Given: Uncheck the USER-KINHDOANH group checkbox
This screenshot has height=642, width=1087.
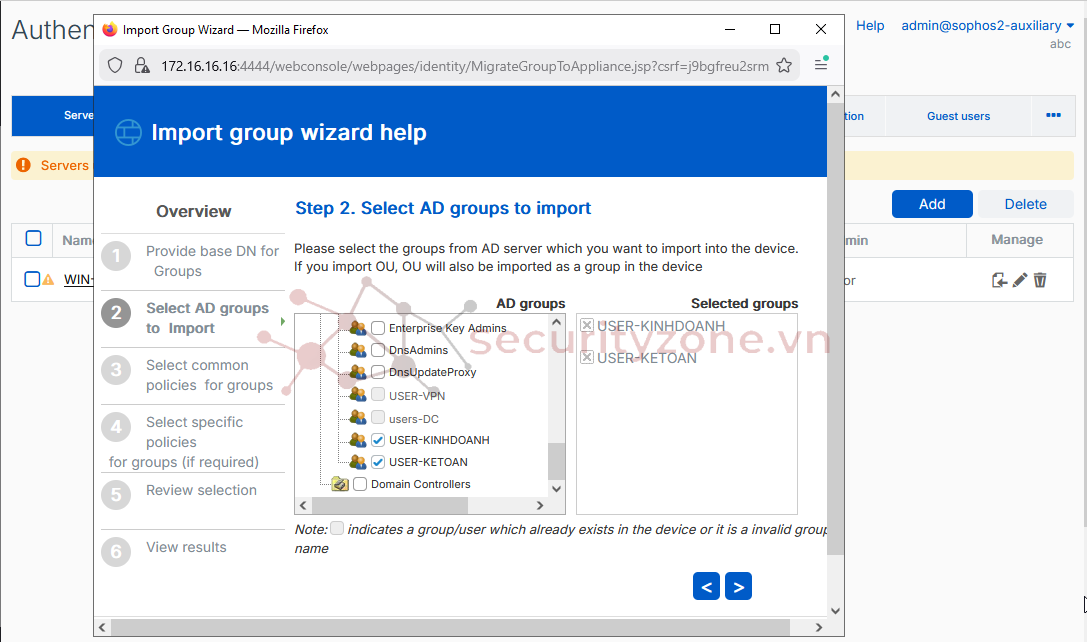Looking at the screenshot, I should [378, 440].
